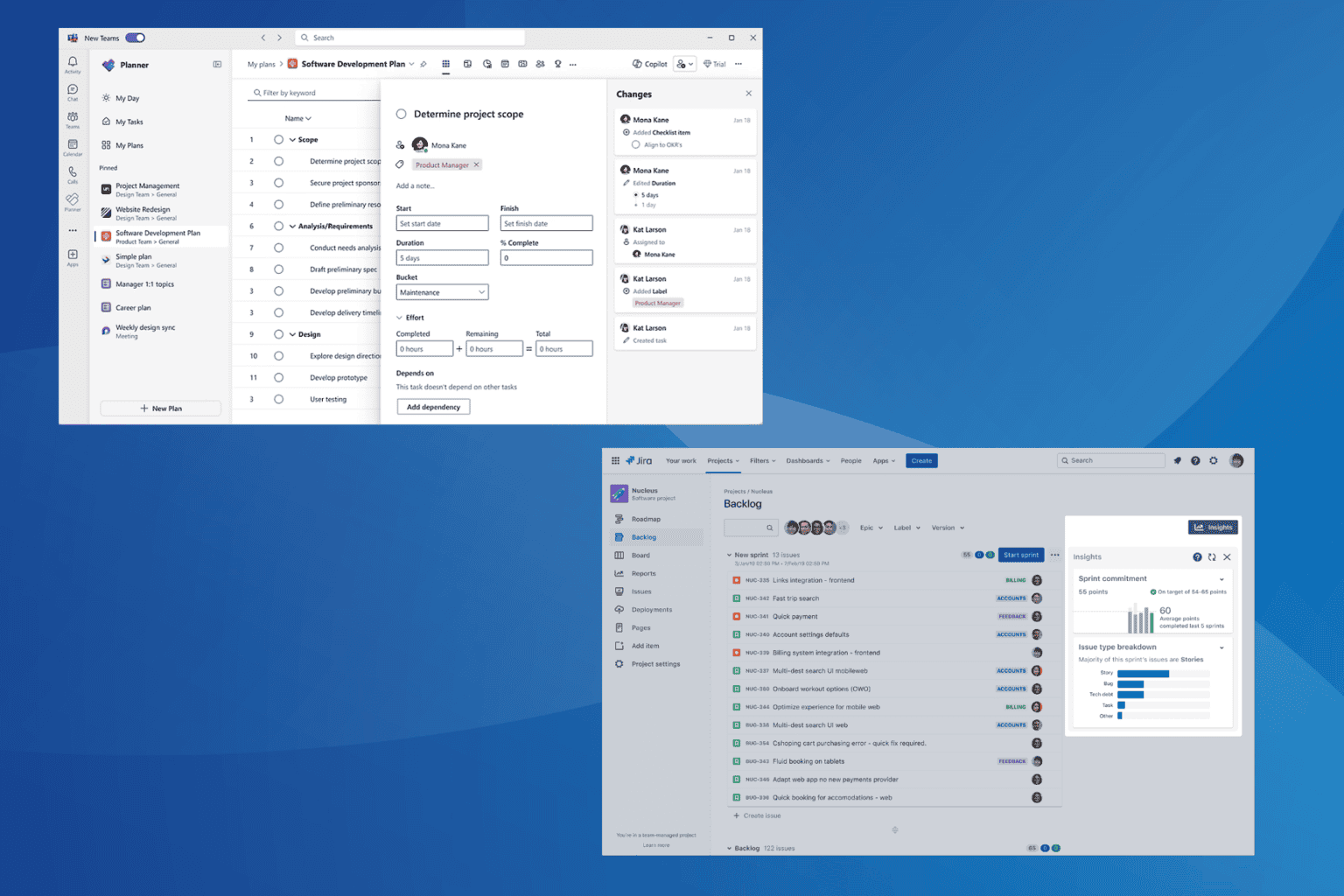The height and width of the screenshot is (896, 1344).
Task: Mark User testing task complete
Action: tap(278, 399)
